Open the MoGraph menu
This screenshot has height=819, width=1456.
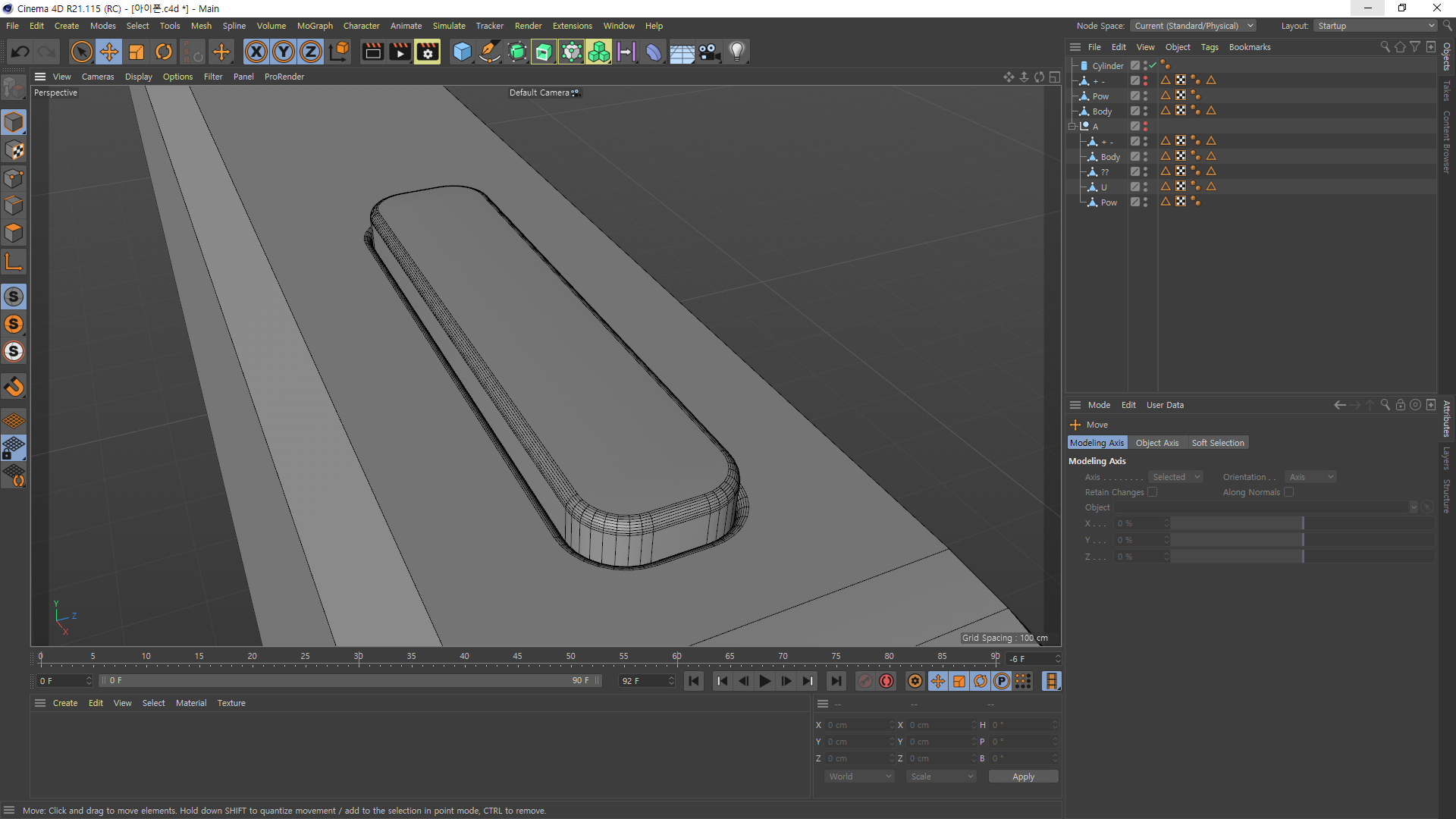[x=315, y=26]
